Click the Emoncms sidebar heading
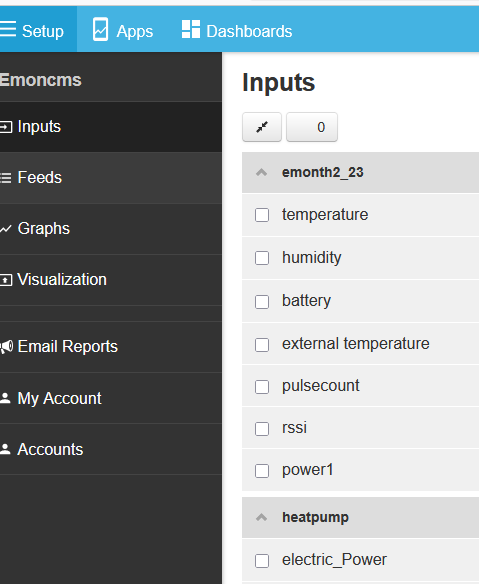Screen dimensions: 479x584 (x=41, y=80)
